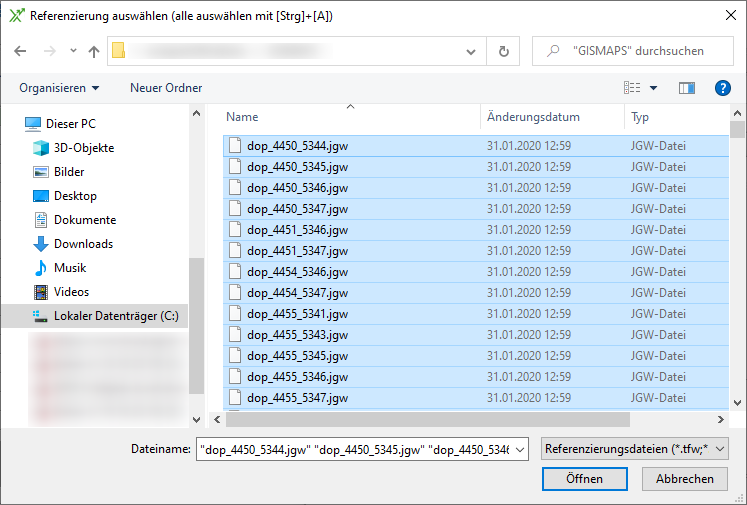Change view layout icon
The width and height of the screenshot is (747, 505).
(x=632, y=88)
